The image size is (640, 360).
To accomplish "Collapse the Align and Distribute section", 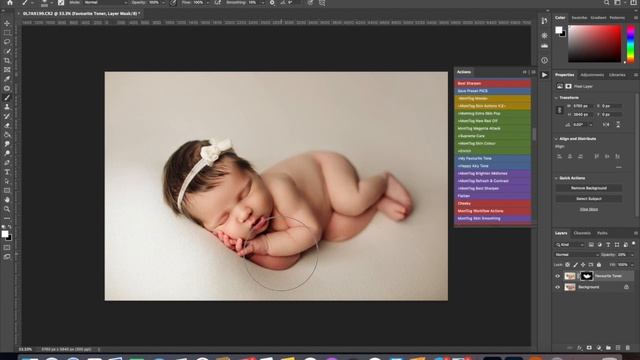I will [x=556, y=139].
